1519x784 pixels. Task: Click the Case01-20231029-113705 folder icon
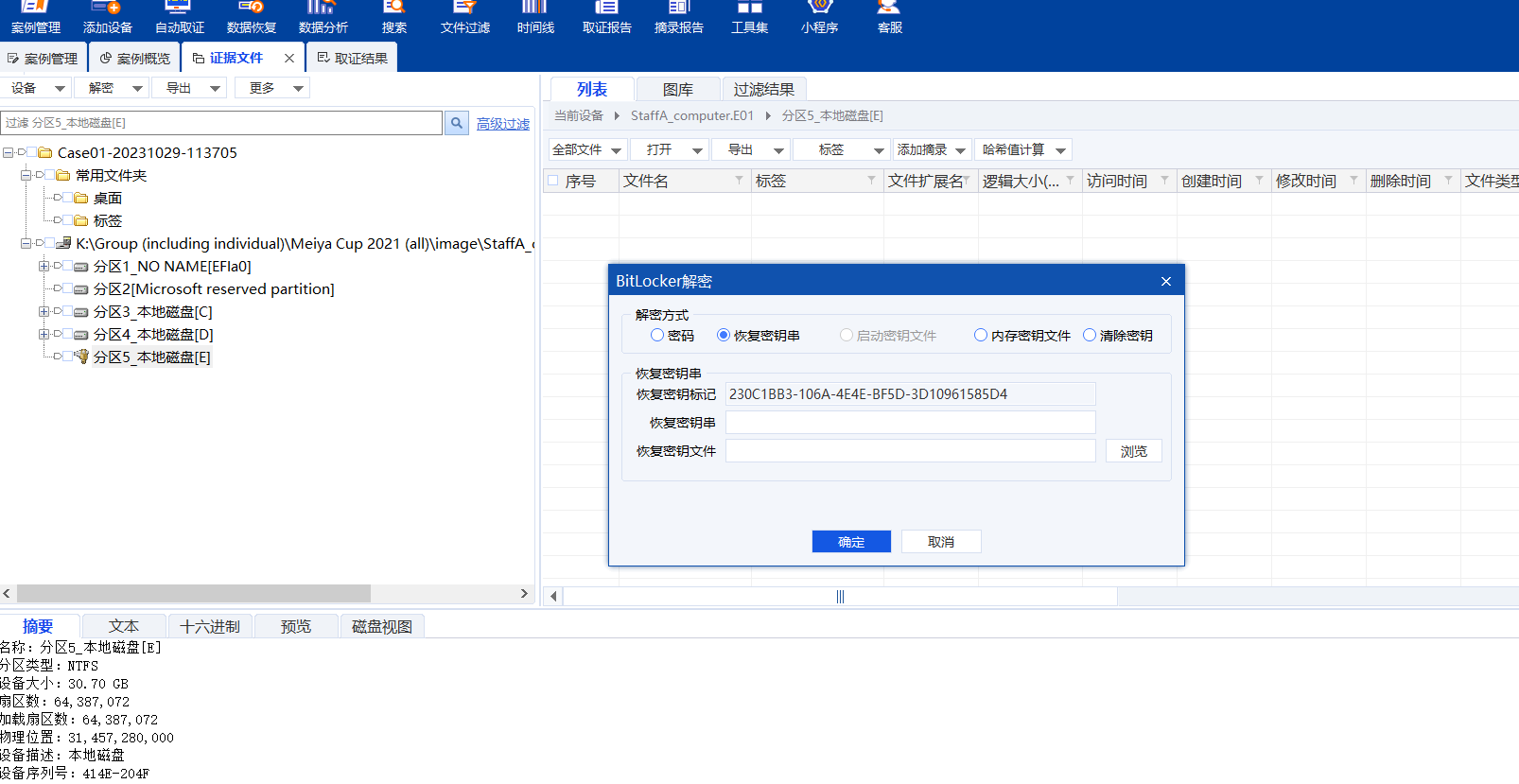tap(45, 152)
